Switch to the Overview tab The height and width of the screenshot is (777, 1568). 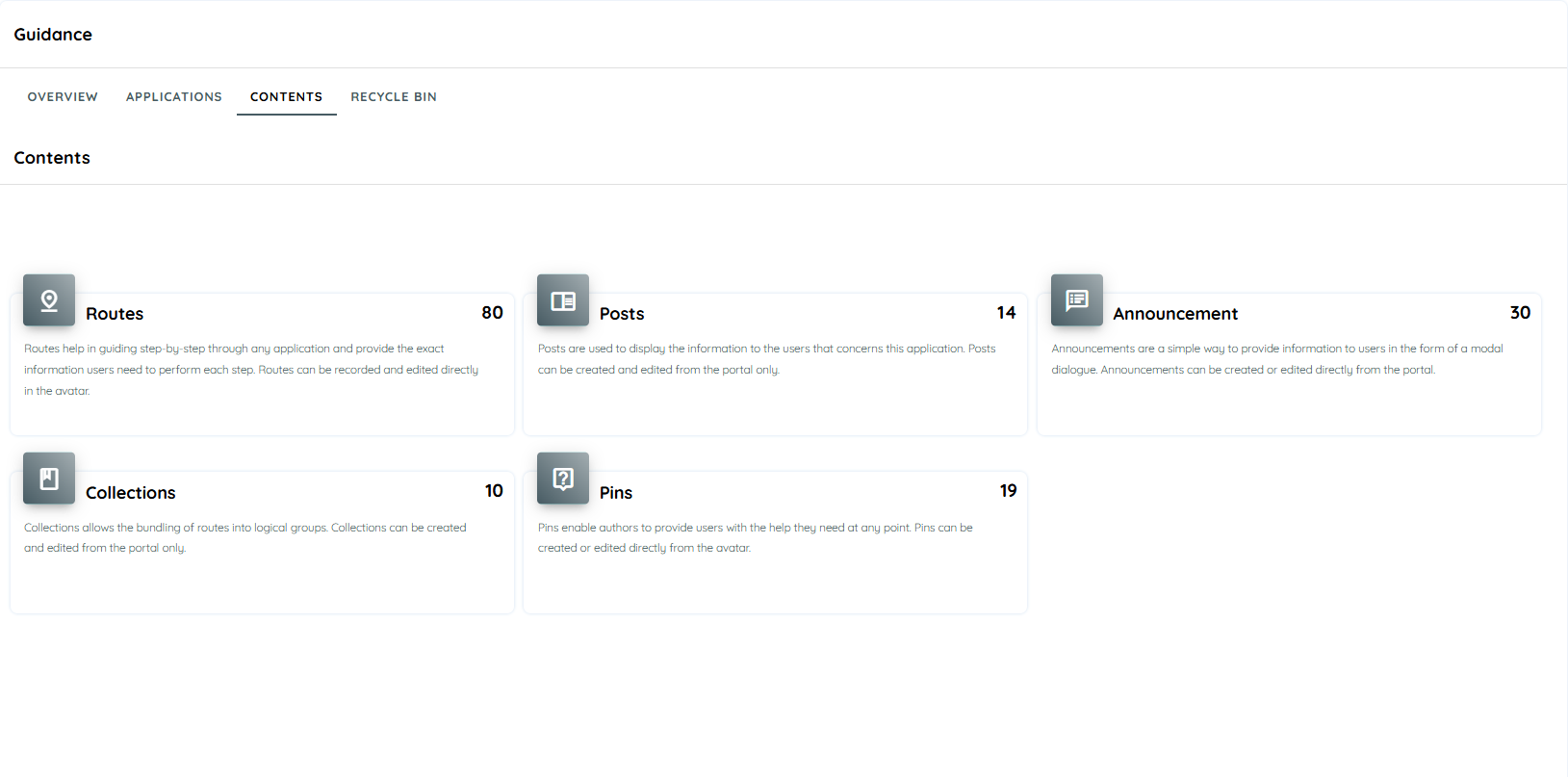click(x=63, y=97)
